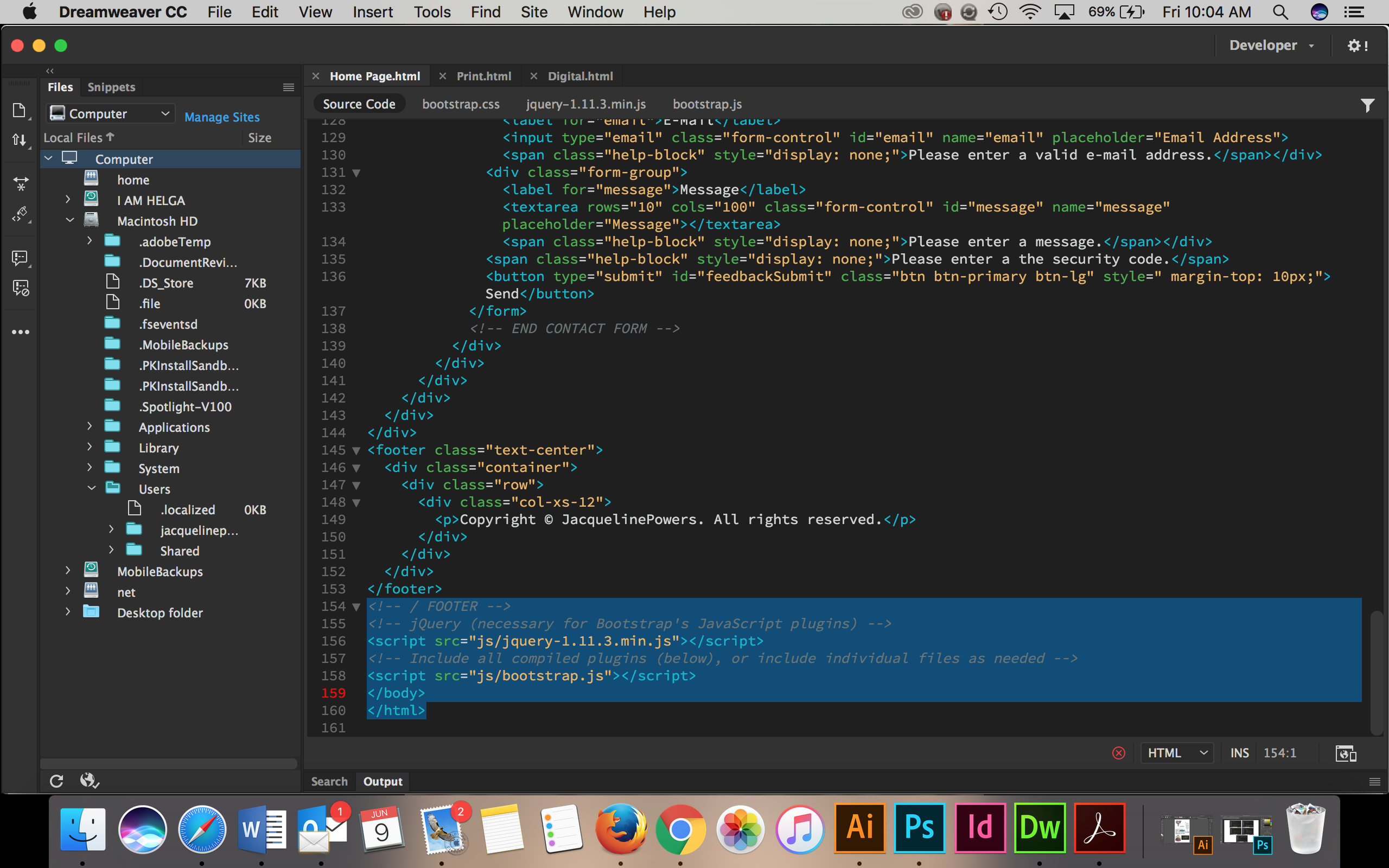Image resolution: width=1389 pixels, height=868 pixels.
Task: Select the .DS_Store file row
Action: (171, 283)
